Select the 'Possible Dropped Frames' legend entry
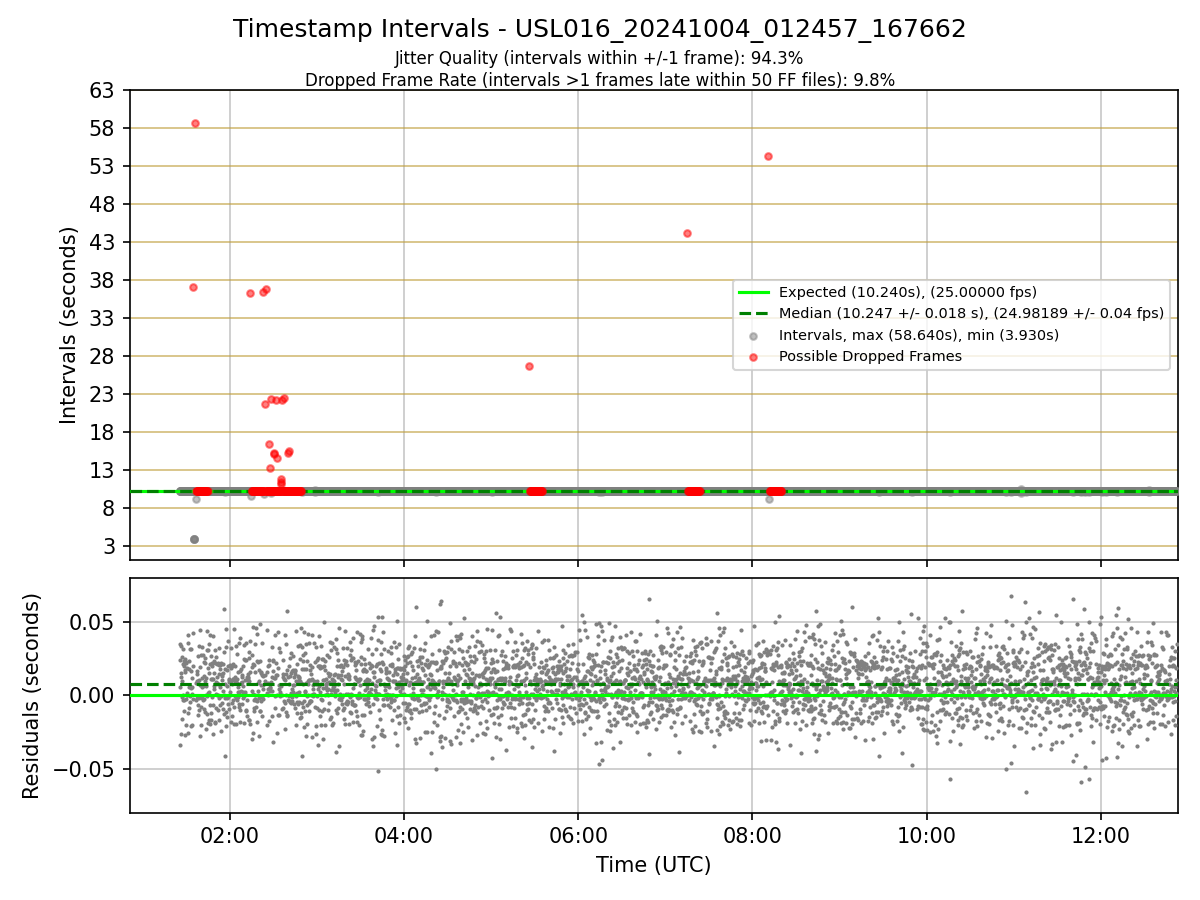This screenshot has height=900, width=1200. pyautogui.click(x=870, y=356)
